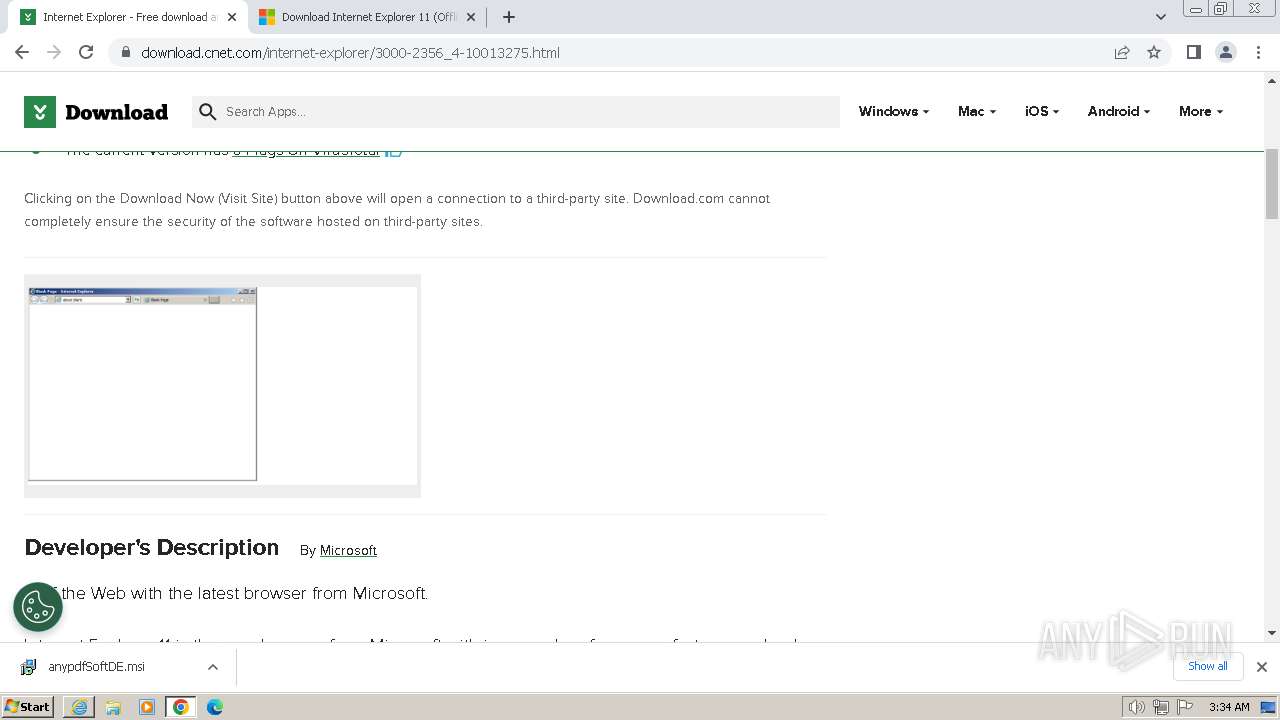This screenshot has width=1280, height=720.
Task: Open the Microsoft developer link
Action: click(x=348, y=550)
